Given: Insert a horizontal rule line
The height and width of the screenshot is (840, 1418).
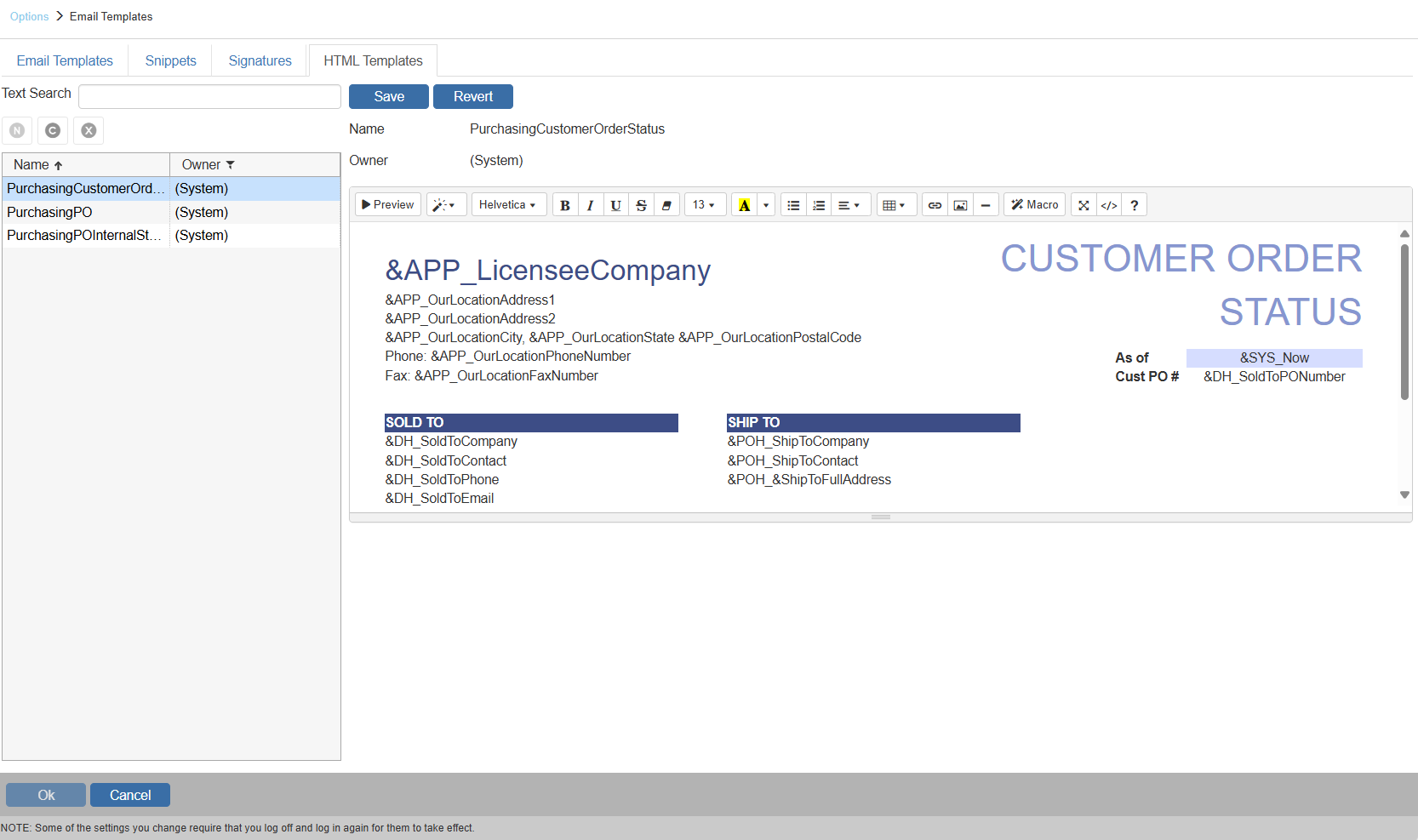Looking at the screenshot, I should 986,205.
